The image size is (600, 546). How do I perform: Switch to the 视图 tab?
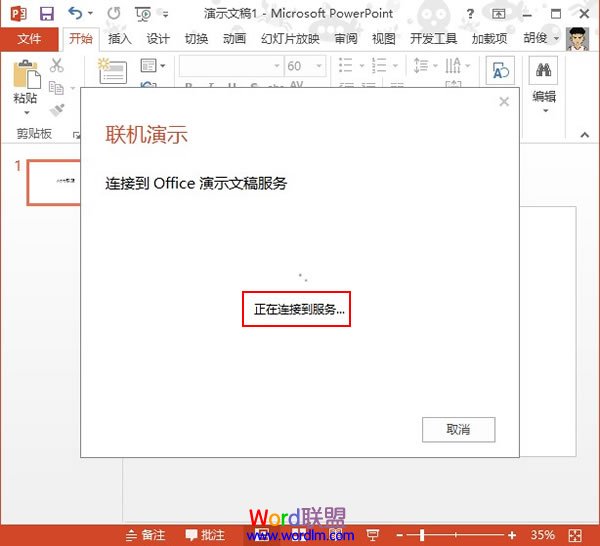tap(383, 39)
